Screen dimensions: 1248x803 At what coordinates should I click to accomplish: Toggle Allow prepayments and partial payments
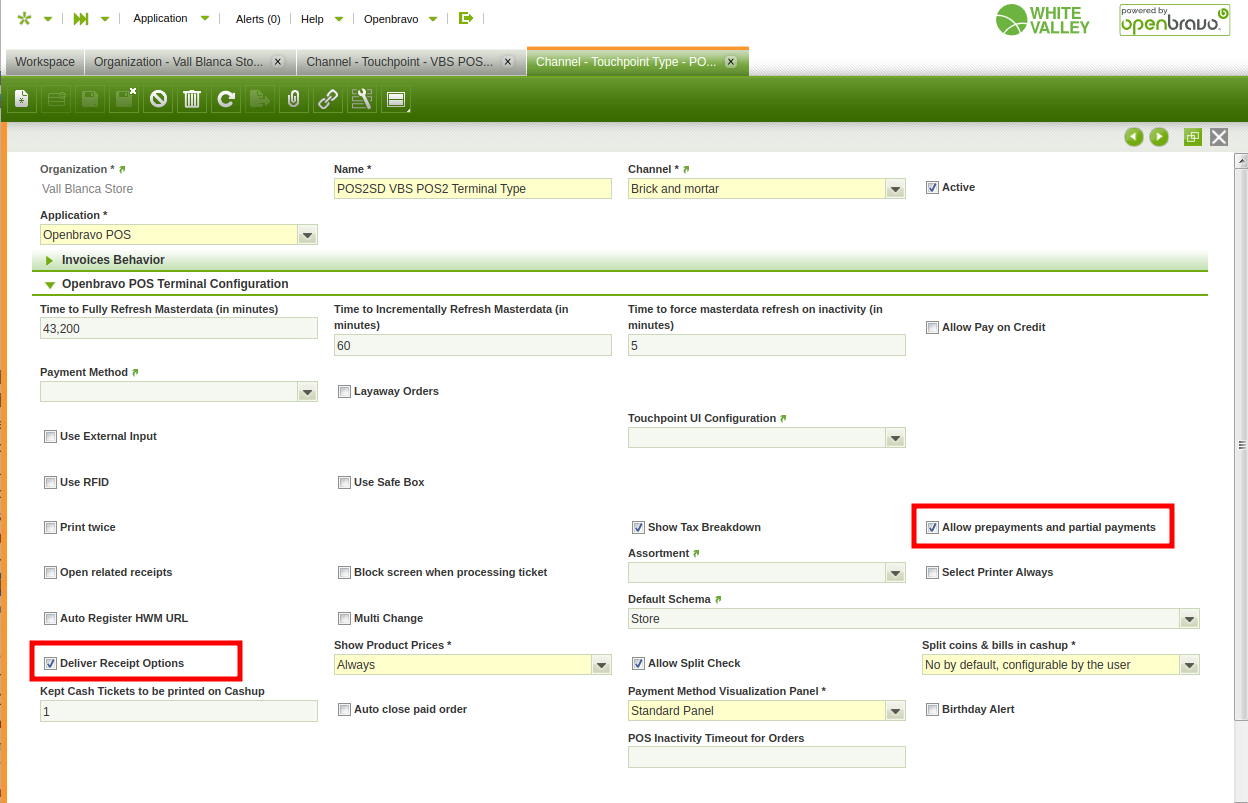[x=932, y=527]
